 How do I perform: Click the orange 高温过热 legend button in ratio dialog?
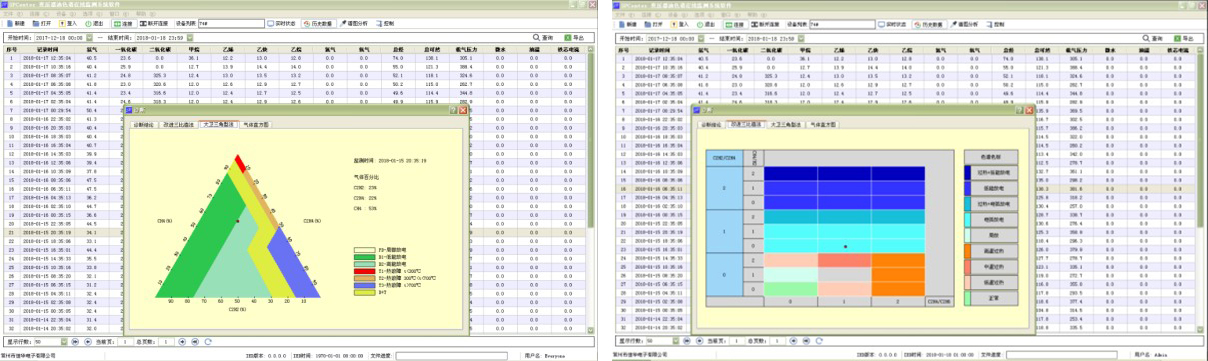pyautogui.click(x=991, y=252)
